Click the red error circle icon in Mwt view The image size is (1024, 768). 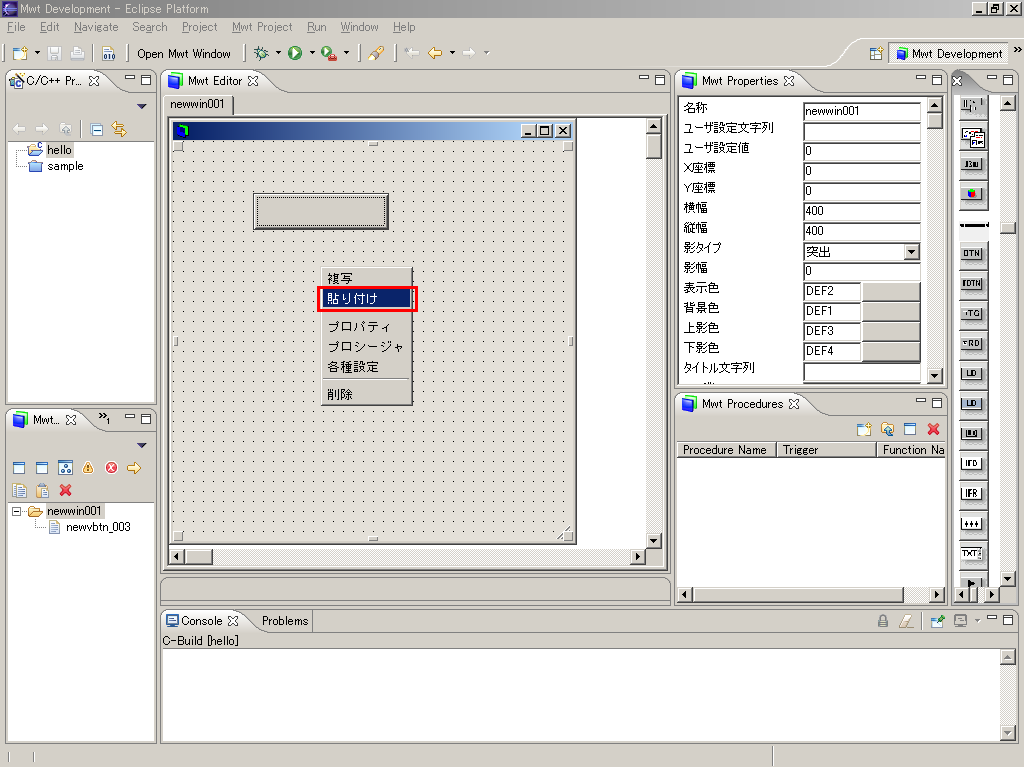pyautogui.click(x=112, y=468)
